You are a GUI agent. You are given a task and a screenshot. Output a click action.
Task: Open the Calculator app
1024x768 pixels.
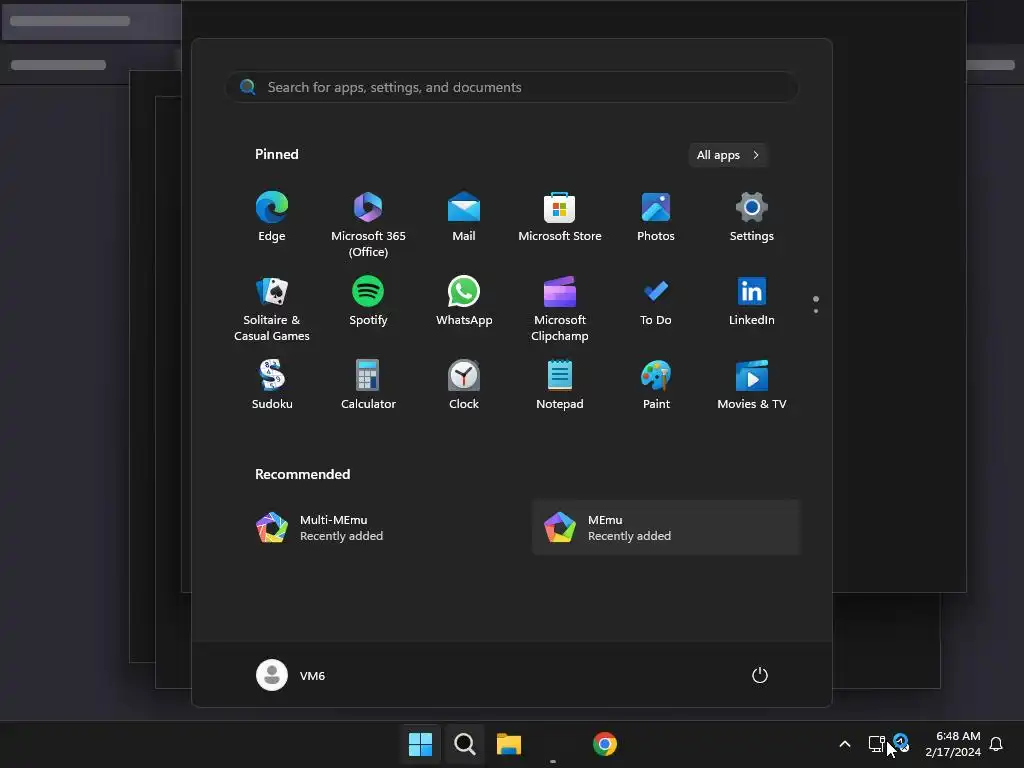tap(368, 385)
